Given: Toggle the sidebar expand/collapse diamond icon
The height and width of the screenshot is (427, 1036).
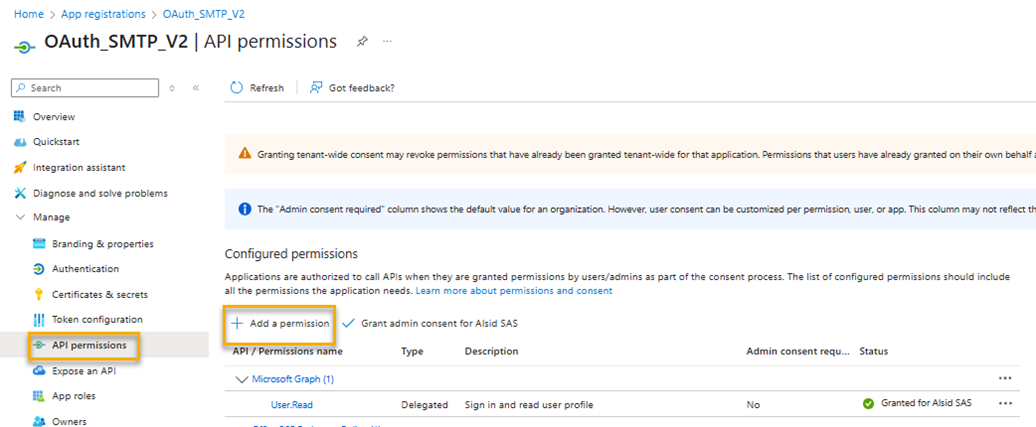Looking at the screenshot, I should pyautogui.click(x=172, y=88).
